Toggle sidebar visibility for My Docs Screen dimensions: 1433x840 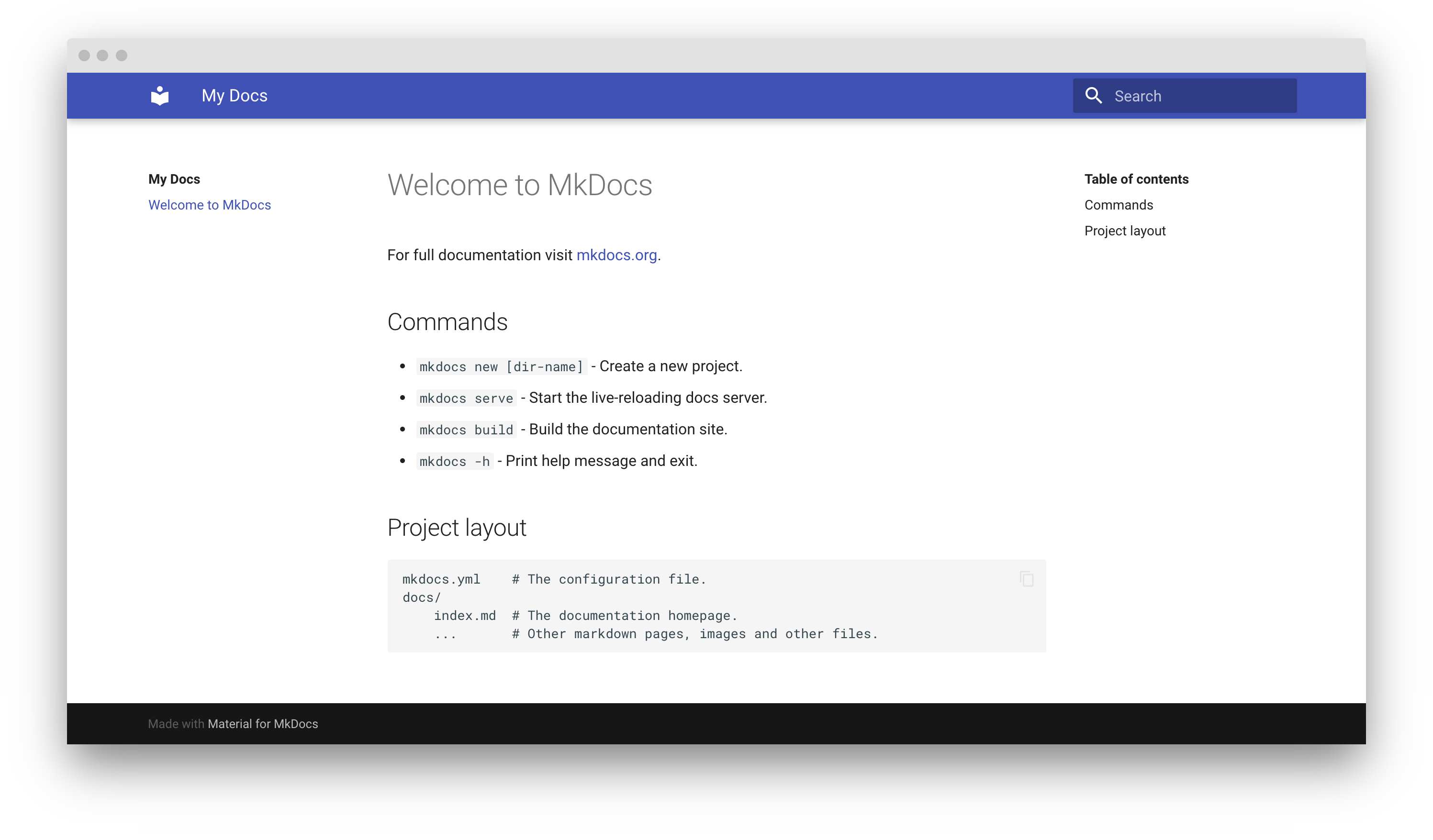[x=160, y=95]
